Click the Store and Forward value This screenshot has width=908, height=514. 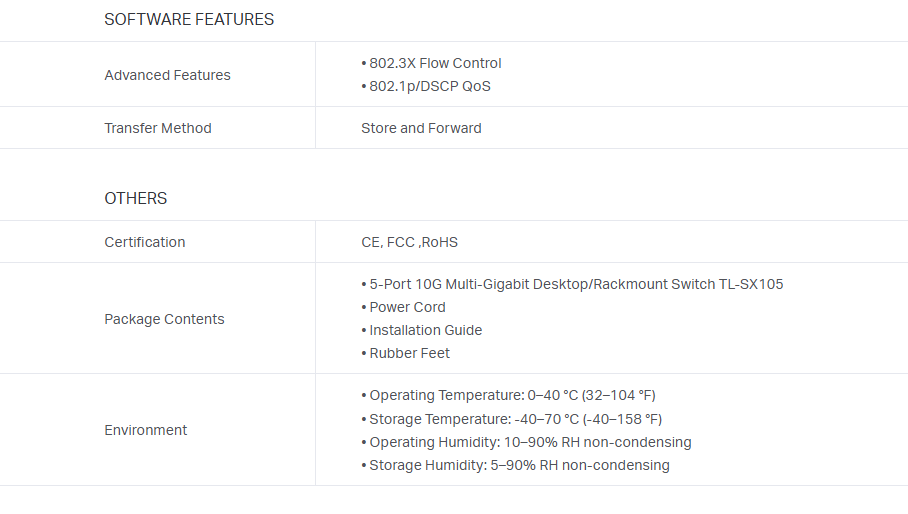pyautogui.click(x=421, y=128)
